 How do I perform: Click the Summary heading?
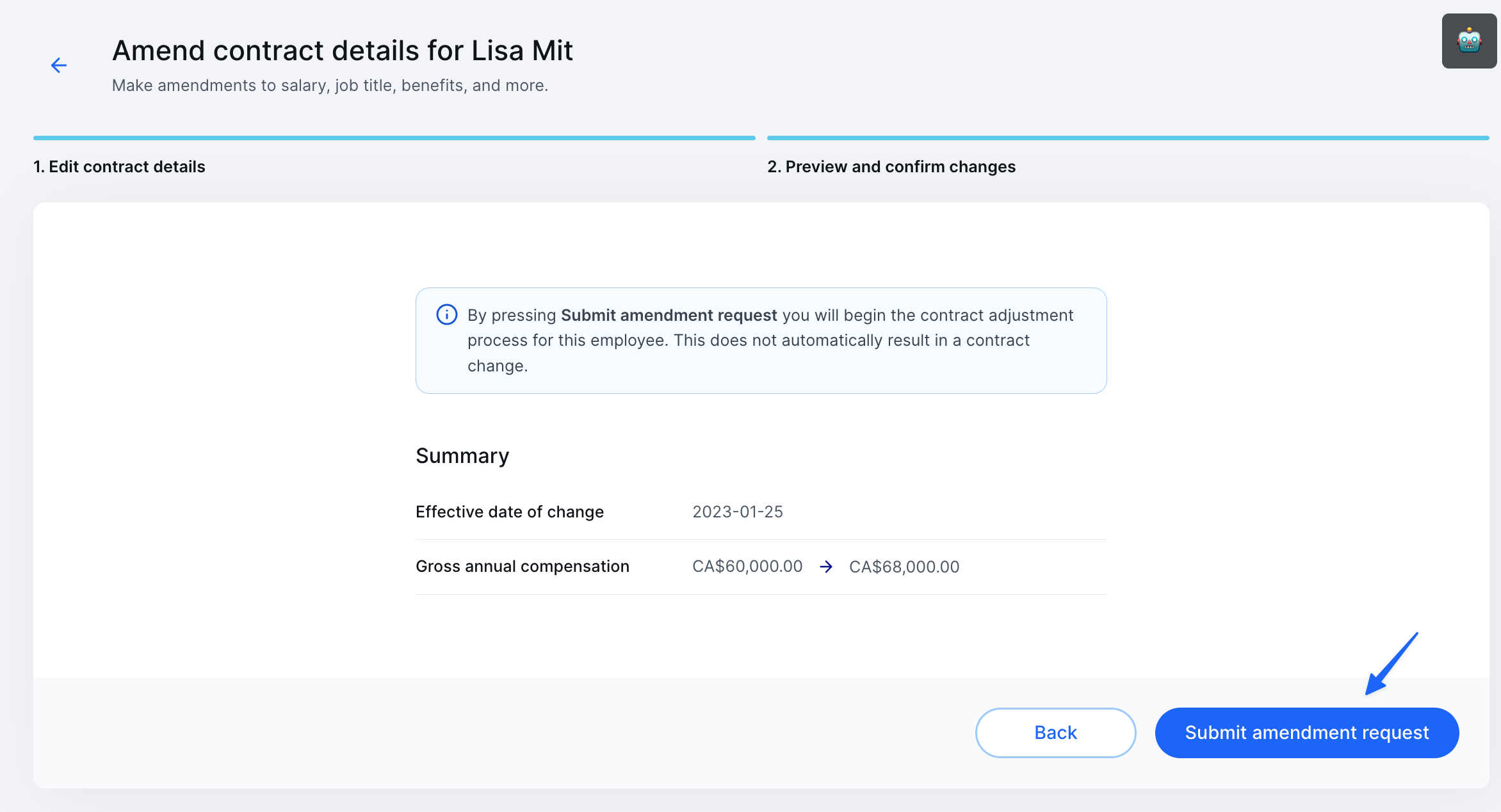tap(462, 456)
